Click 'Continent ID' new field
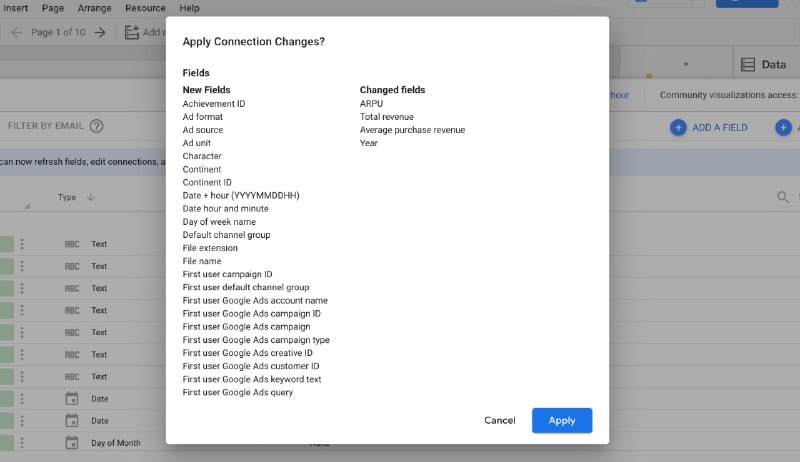 207,183
